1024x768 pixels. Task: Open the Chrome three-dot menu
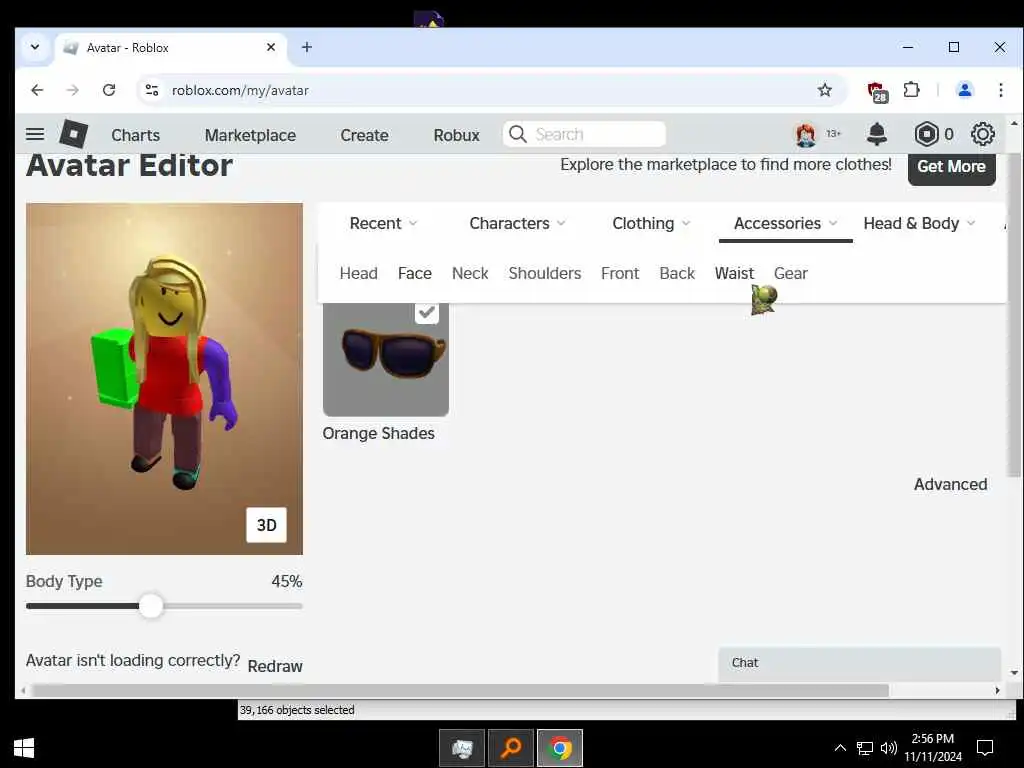coord(1000,90)
